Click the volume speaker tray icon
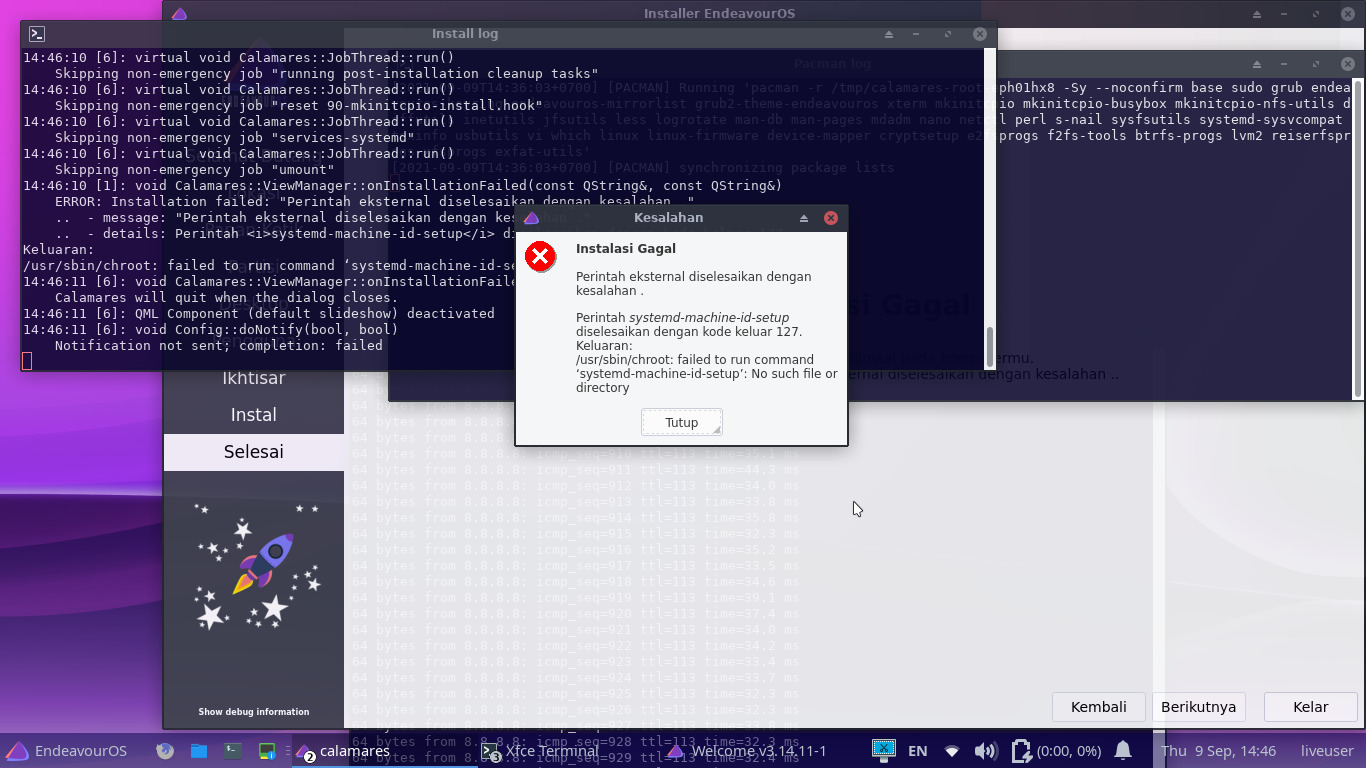Screen dimensions: 1366x768 click(x=985, y=751)
